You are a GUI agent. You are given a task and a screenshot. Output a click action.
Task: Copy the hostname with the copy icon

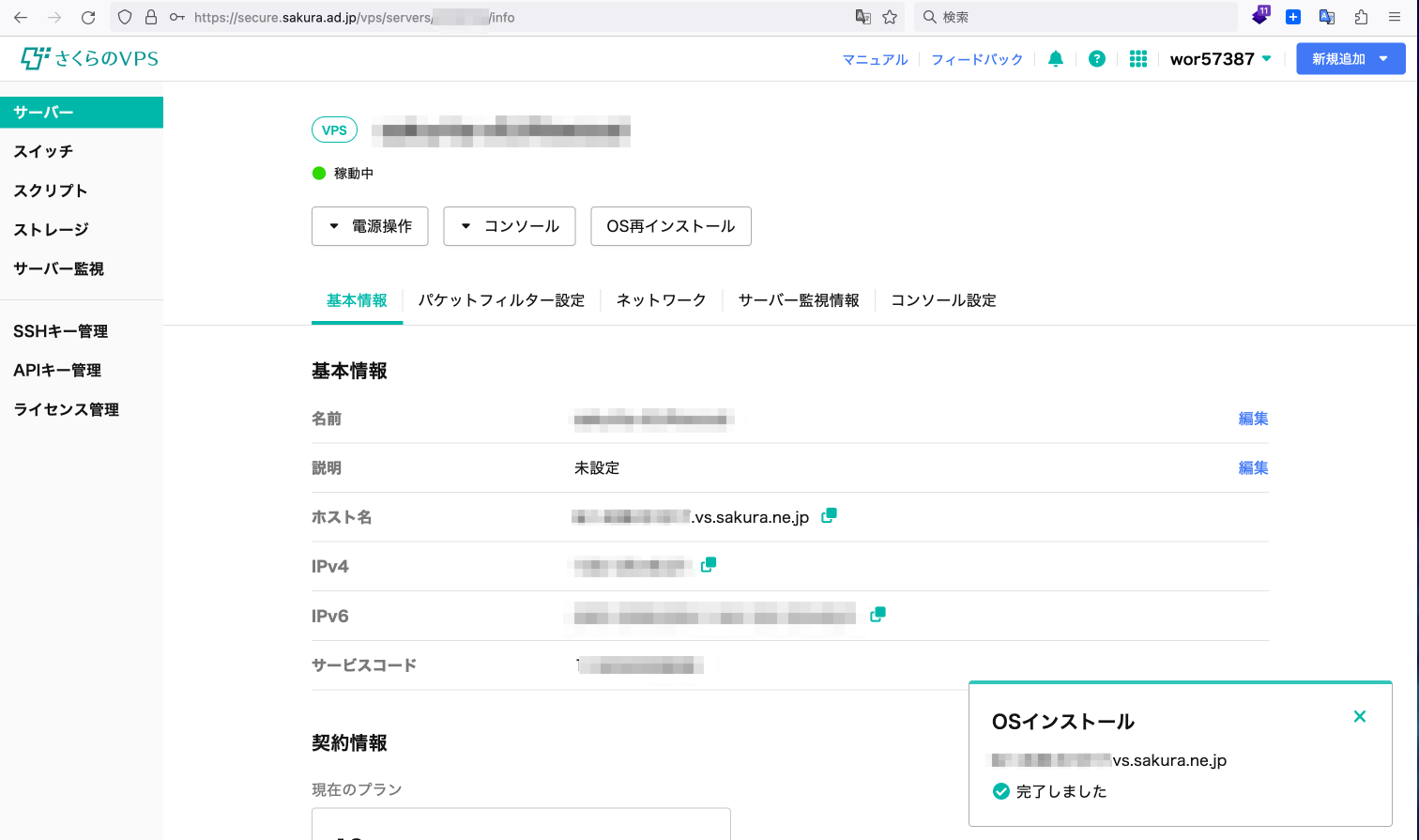click(829, 515)
